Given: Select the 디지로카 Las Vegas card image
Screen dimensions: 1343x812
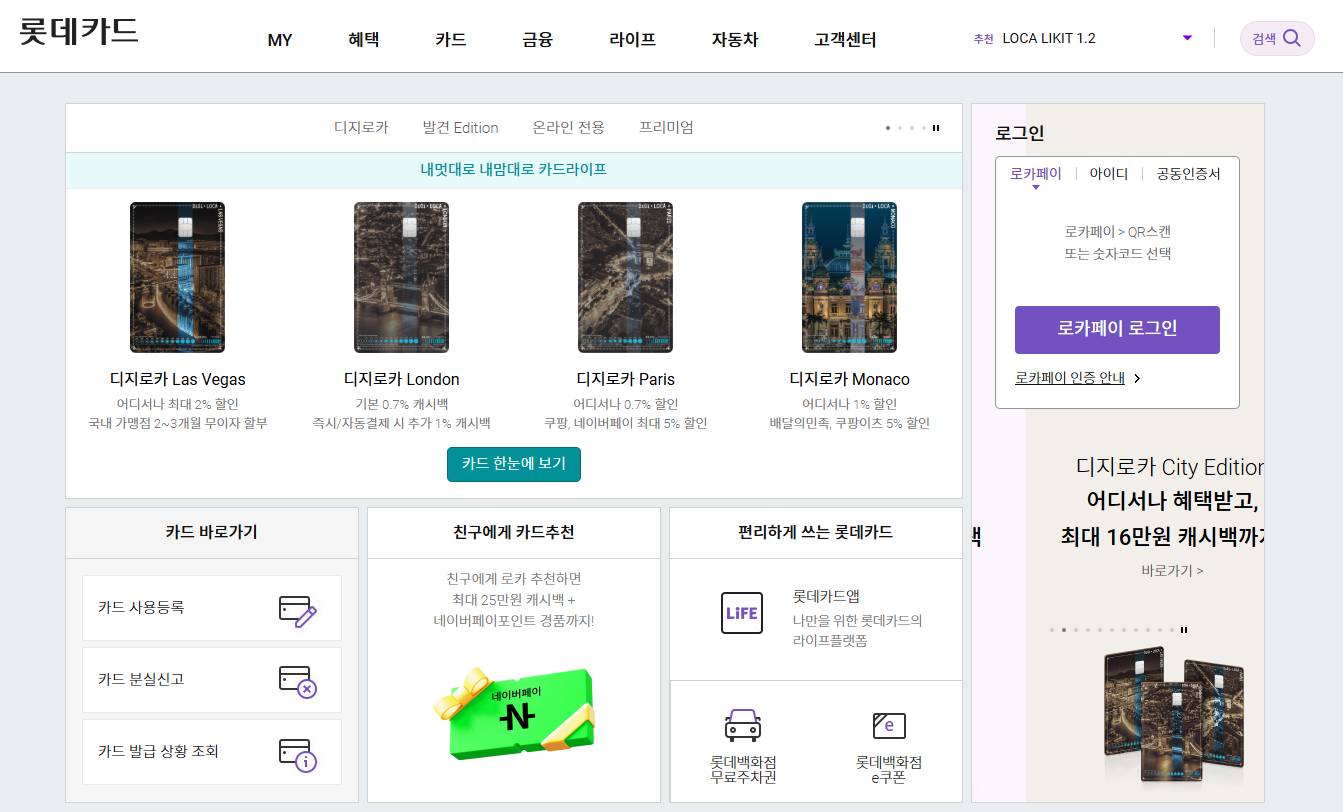Looking at the screenshot, I should 177,277.
